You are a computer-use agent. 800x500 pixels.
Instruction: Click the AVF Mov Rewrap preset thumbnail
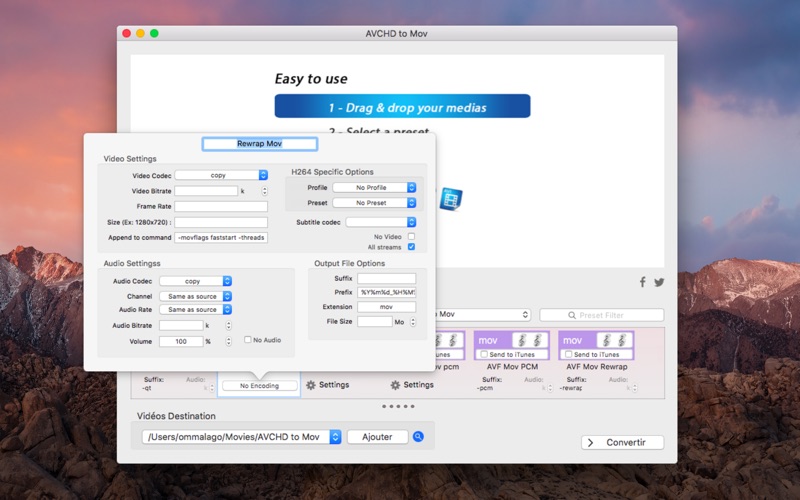coord(596,345)
